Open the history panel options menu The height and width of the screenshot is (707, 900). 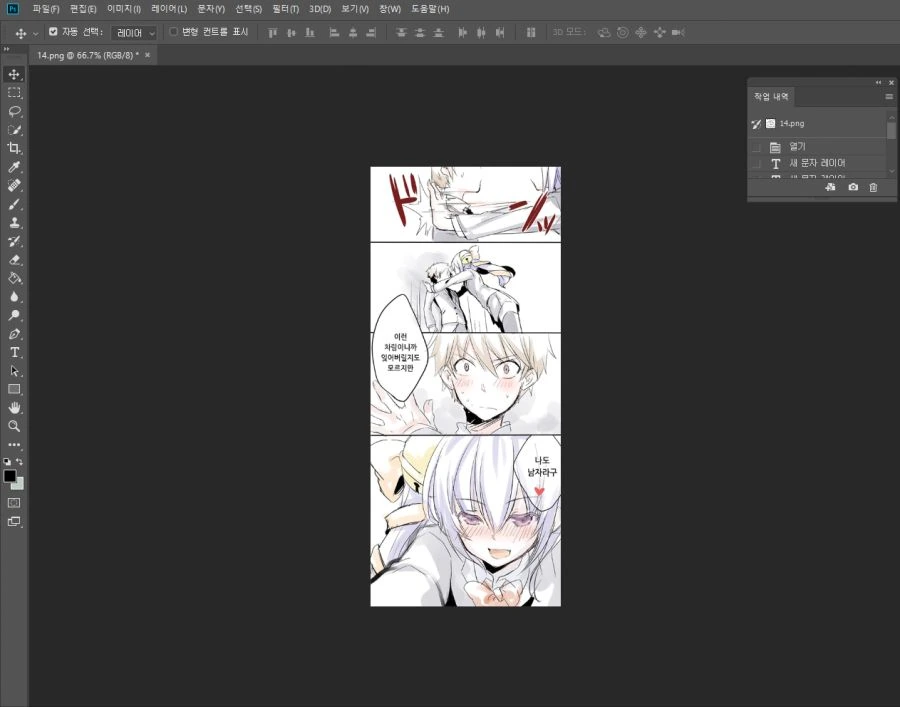click(x=890, y=96)
